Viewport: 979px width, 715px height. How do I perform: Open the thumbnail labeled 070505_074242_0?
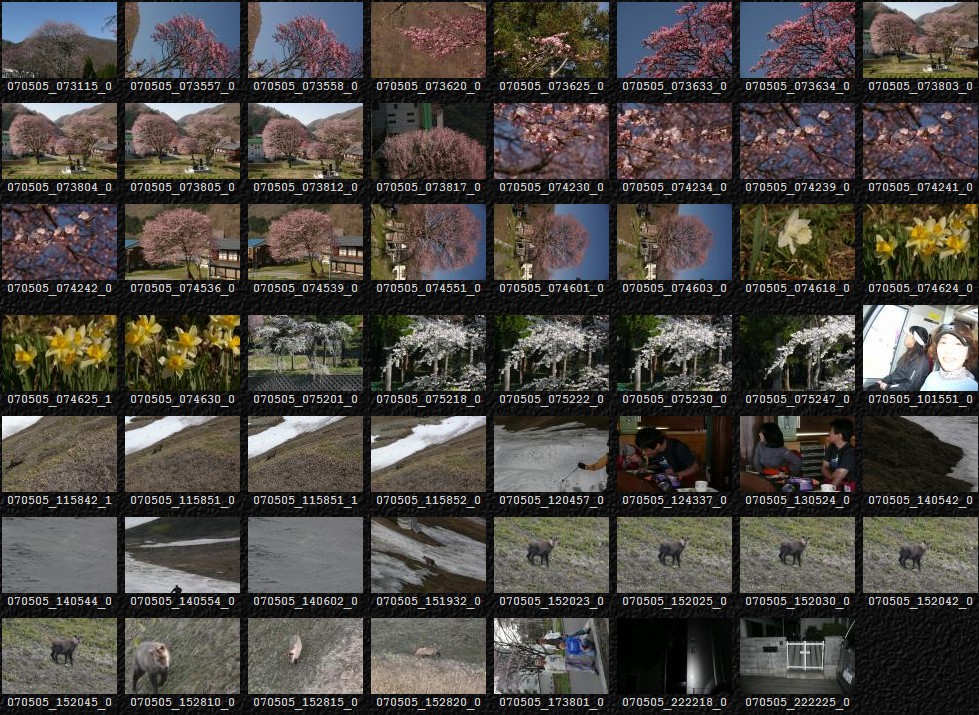(x=59, y=242)
